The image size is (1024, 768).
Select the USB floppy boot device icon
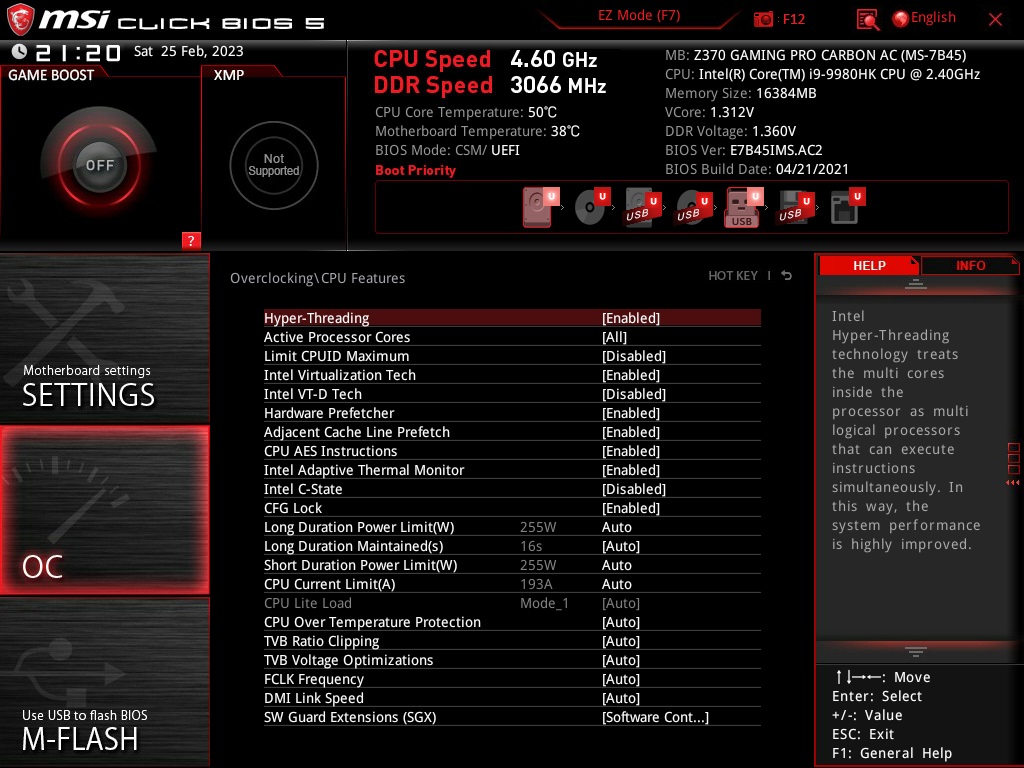794,207
